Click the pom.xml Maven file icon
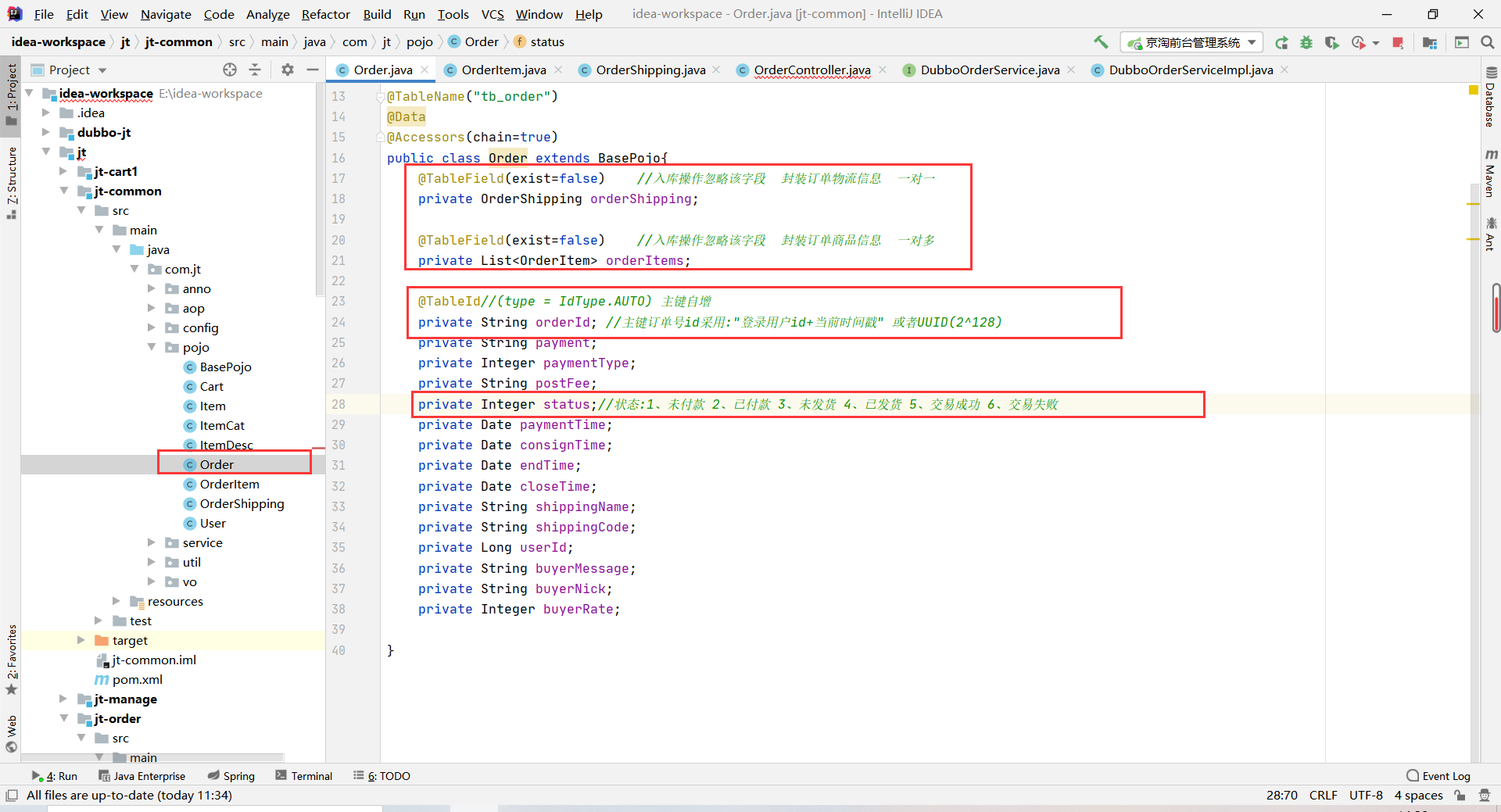 tap(102, 679)
